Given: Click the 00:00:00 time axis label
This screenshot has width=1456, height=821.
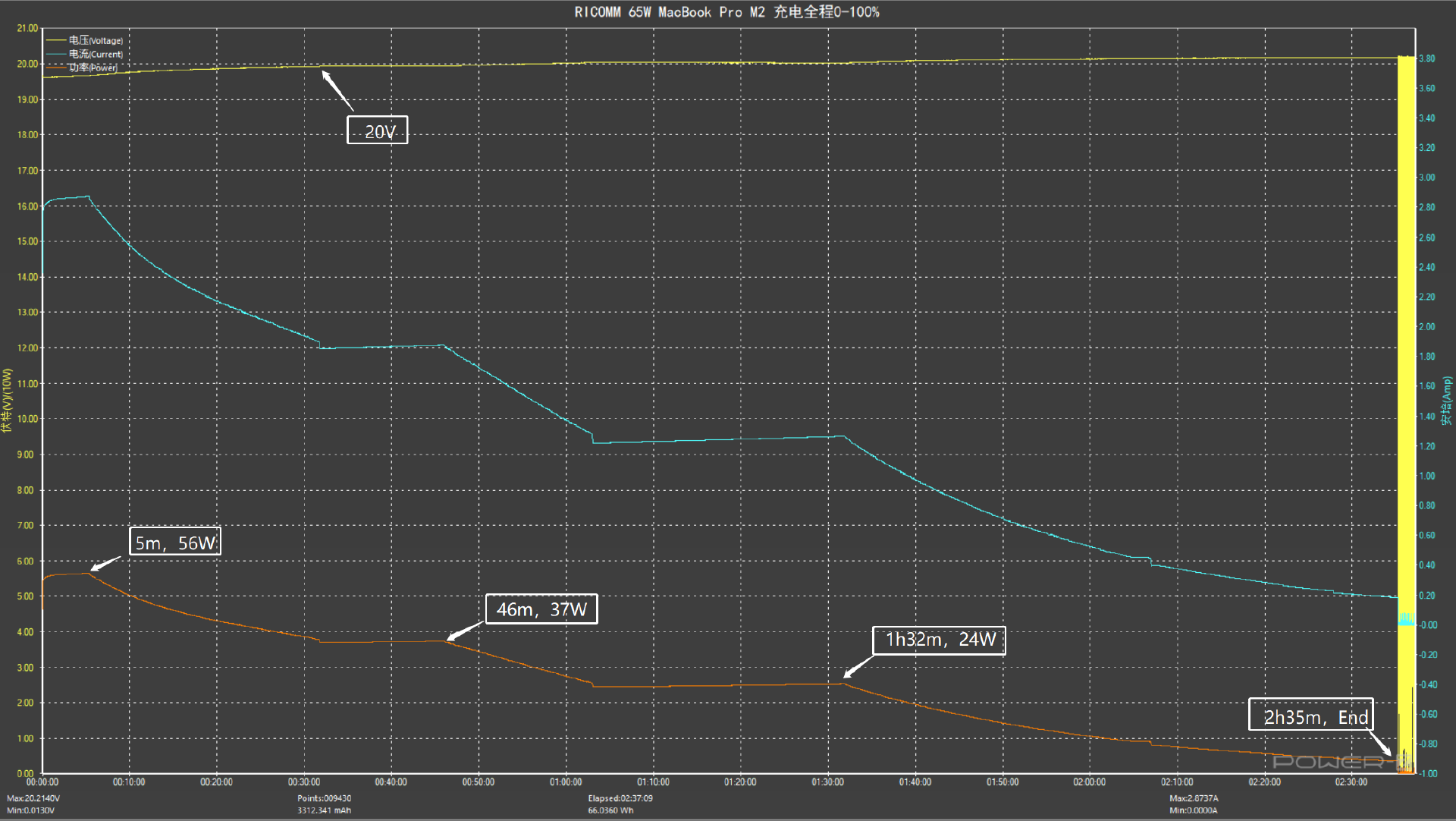Looking at the screenshot, I should pyautogui.click(x=42, y=782).
